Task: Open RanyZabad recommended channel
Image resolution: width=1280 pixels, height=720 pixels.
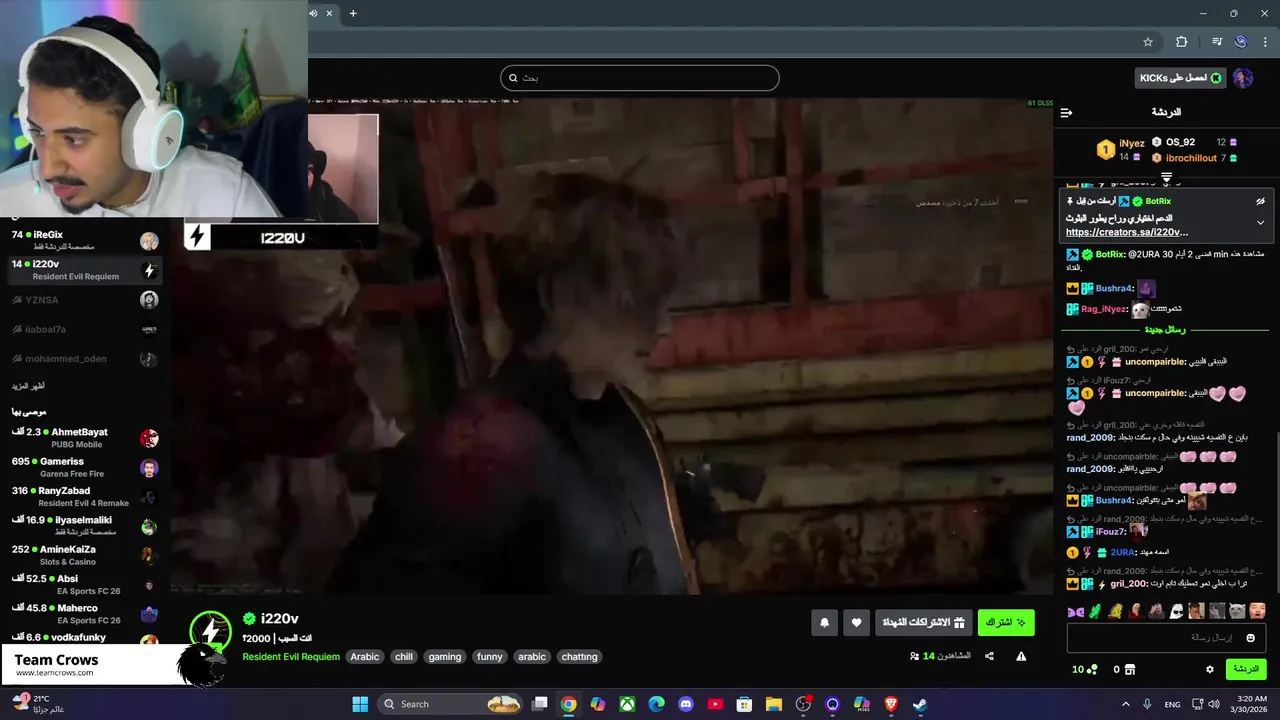Action: click(x=85, y=496)
